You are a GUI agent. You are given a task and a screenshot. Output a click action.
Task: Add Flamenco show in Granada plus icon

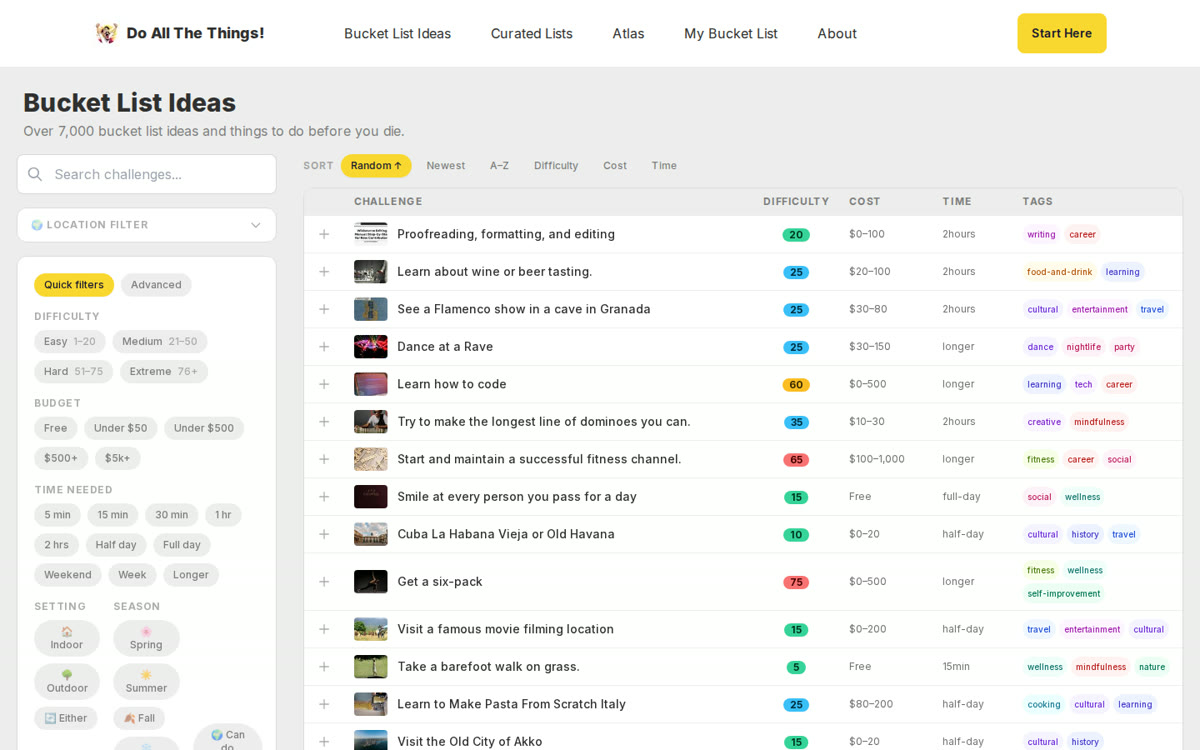click(x=324, y=309)
